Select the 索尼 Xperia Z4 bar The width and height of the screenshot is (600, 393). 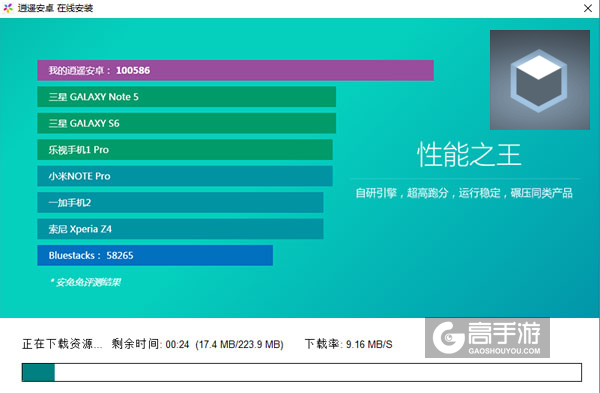[x=180, y=229]
